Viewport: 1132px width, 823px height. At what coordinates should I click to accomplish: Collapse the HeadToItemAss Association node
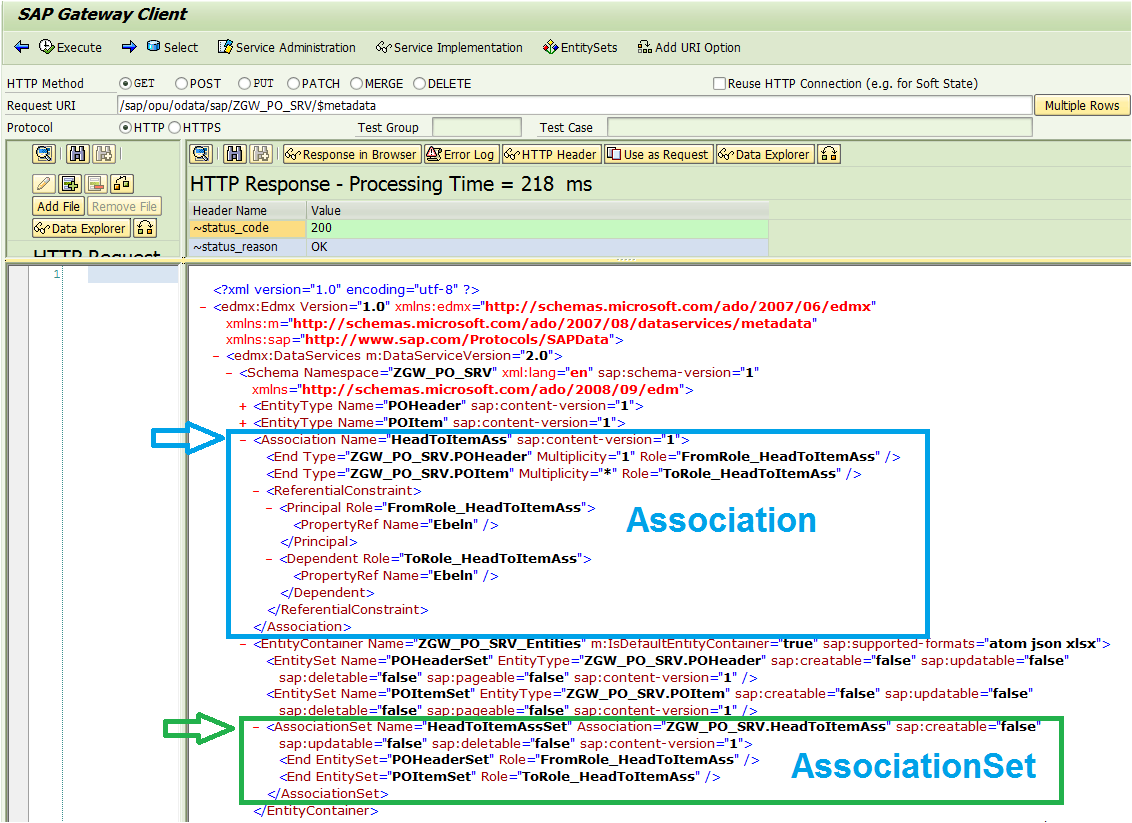tap(243, 440)
